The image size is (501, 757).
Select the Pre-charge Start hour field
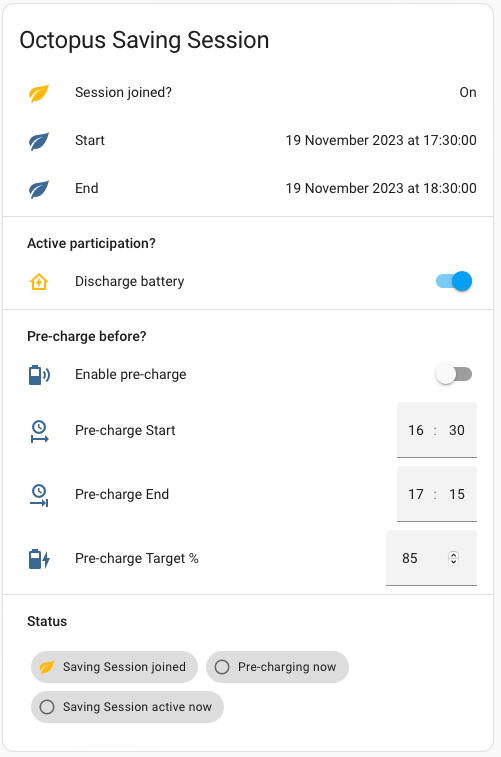click(416, 430)
